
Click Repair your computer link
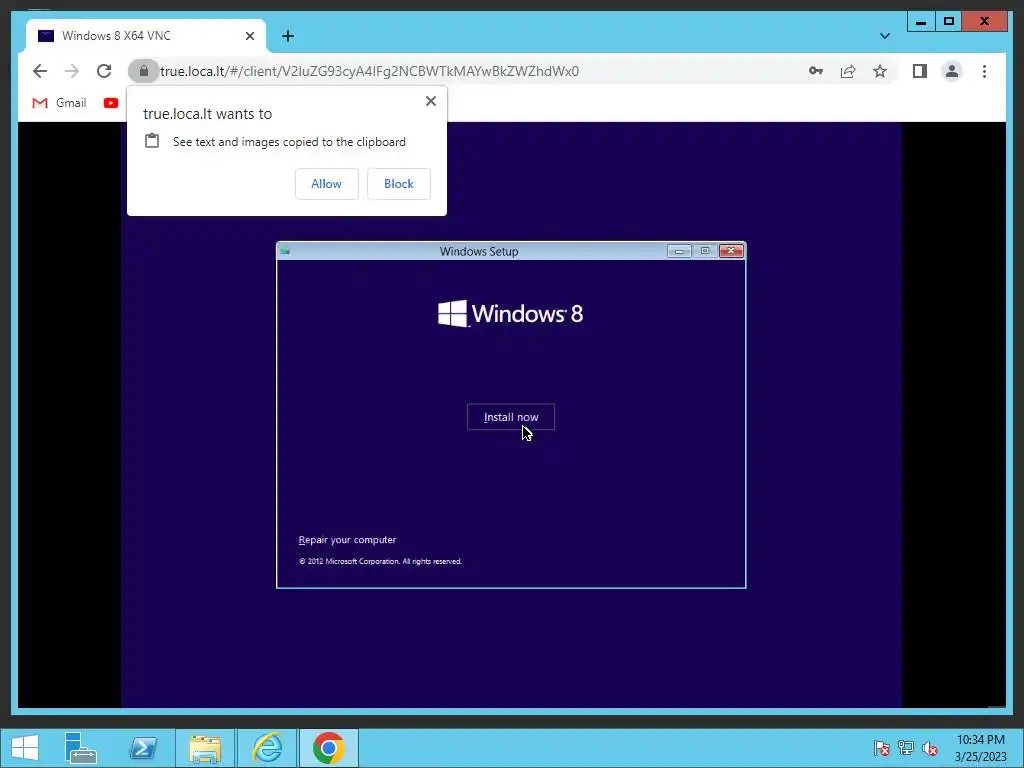tap(347, 539)
